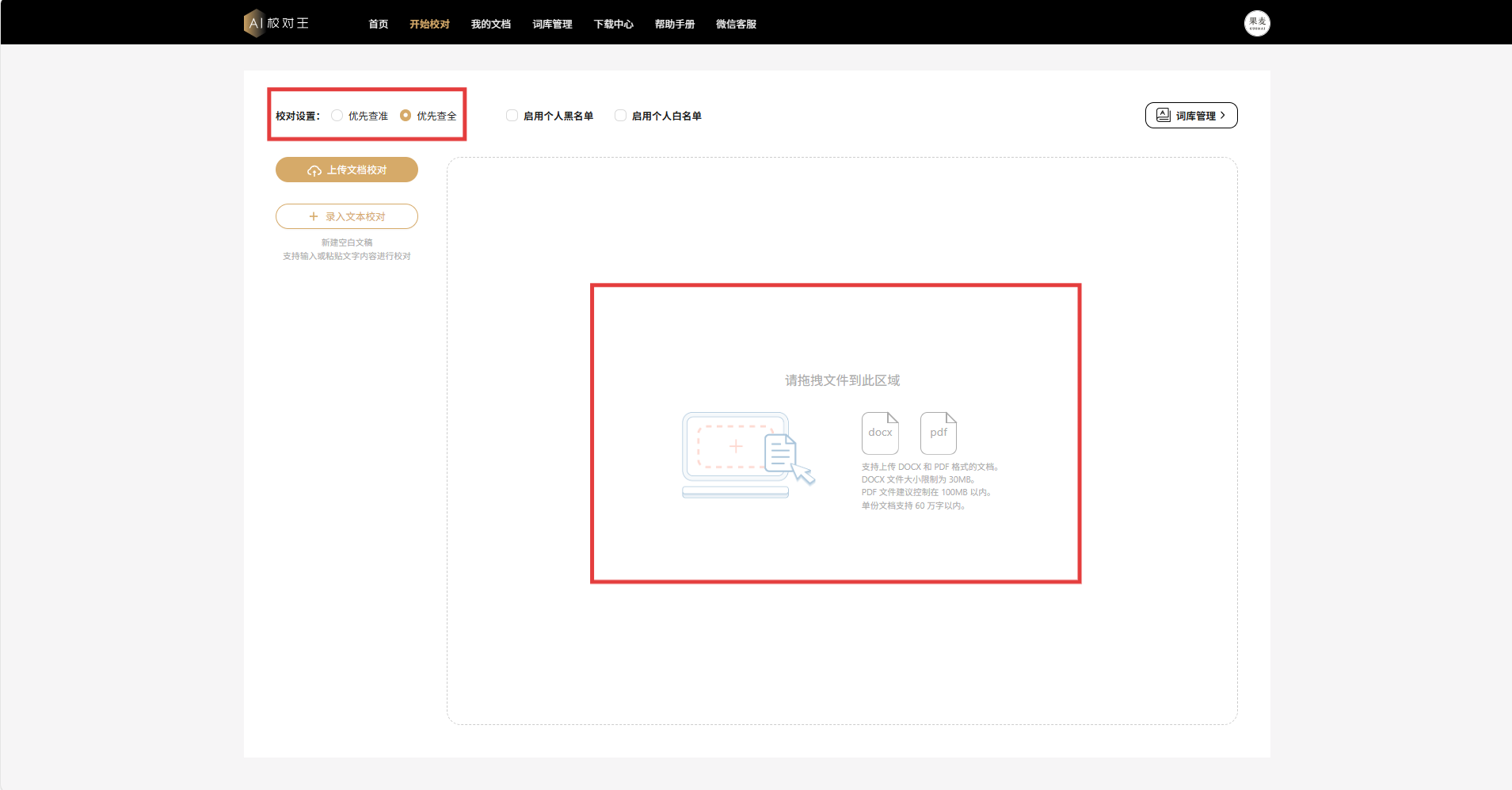
Task: Select the 优先查准 radio option
Action: click(337, 116)
